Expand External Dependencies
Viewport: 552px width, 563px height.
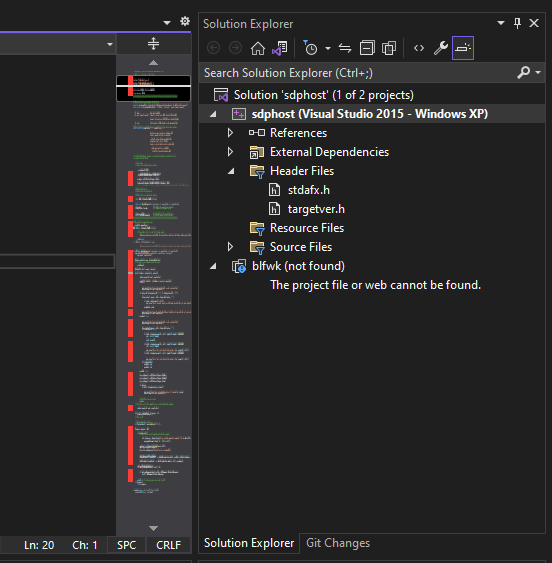[231, 152]
